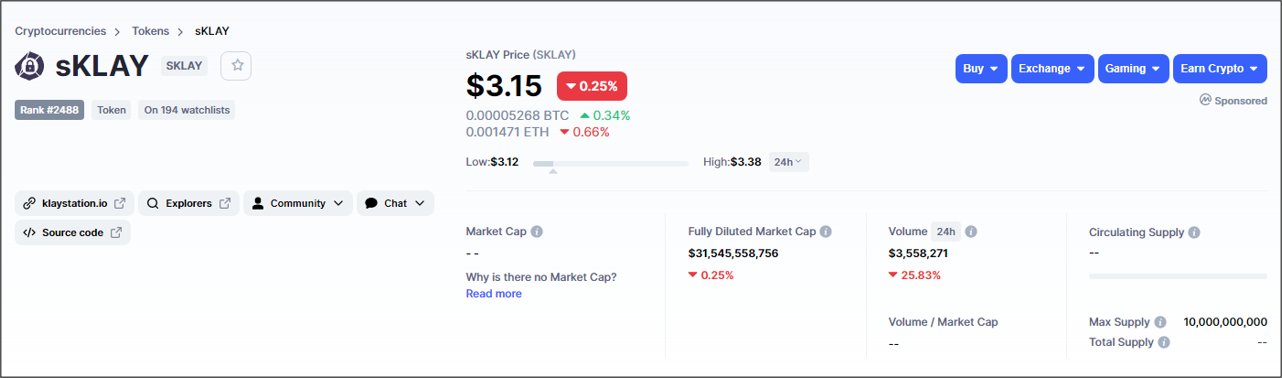
Task: Visit klaystation.io website link
Action: coord(75,203)
